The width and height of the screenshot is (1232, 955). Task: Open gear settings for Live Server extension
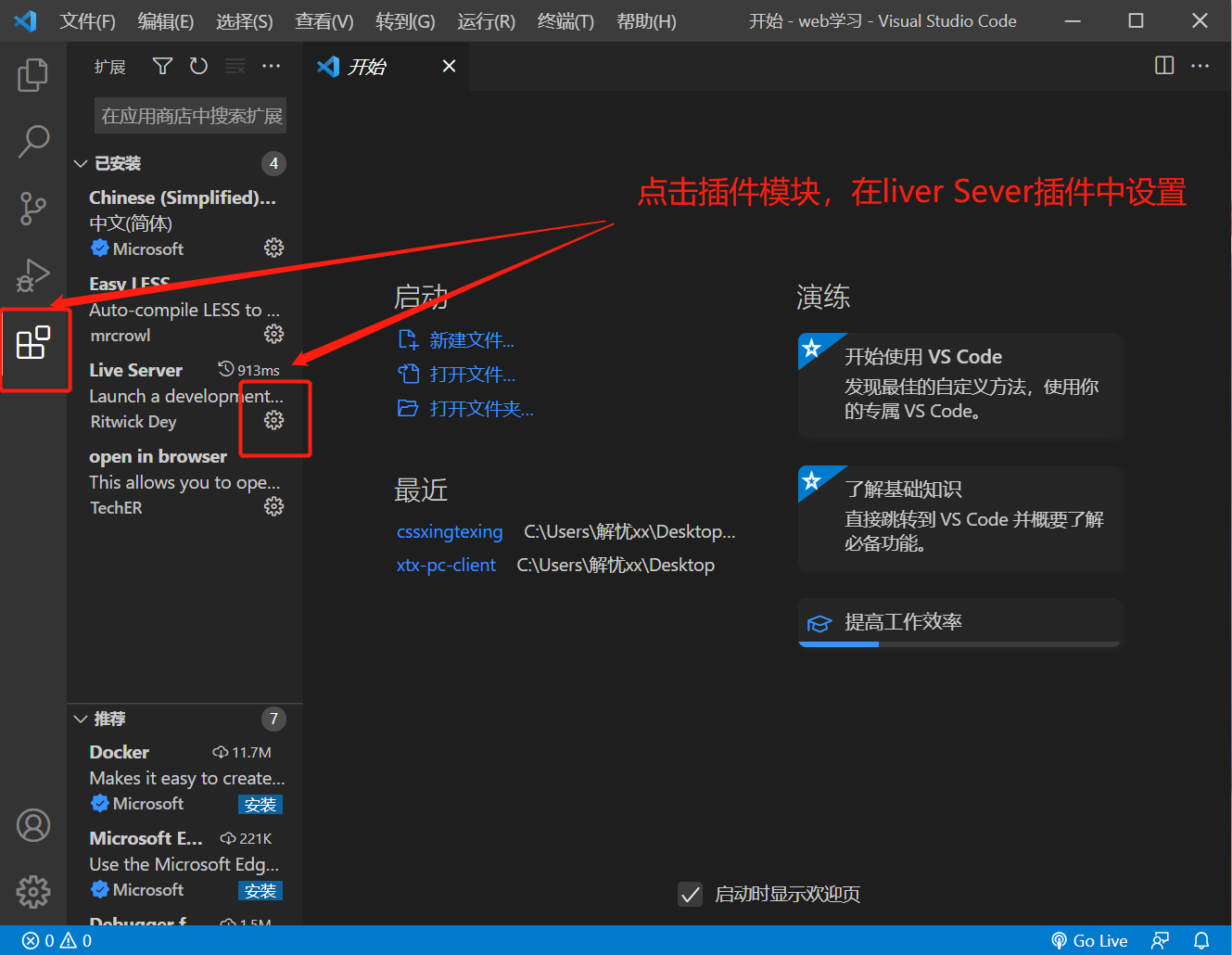click(273, 420)
